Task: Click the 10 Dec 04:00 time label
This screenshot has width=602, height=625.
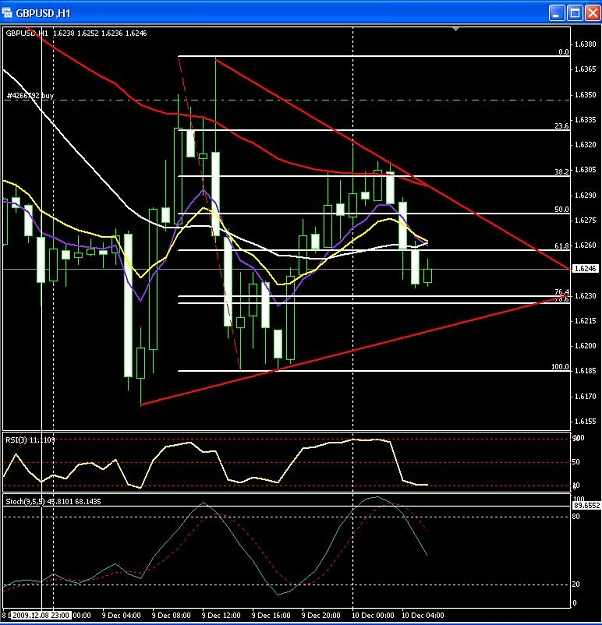Action: click(423, 615)
